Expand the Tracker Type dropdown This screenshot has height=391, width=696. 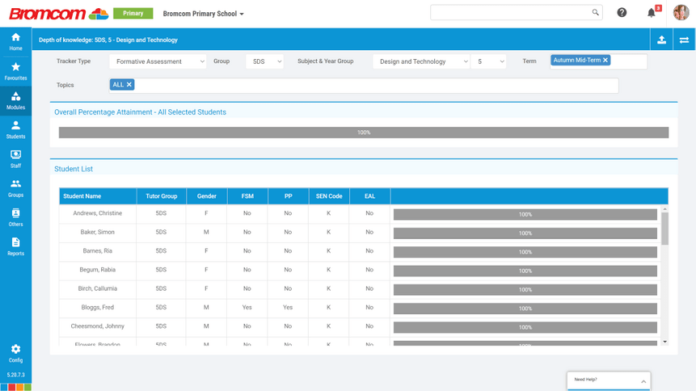coord(158,62)
